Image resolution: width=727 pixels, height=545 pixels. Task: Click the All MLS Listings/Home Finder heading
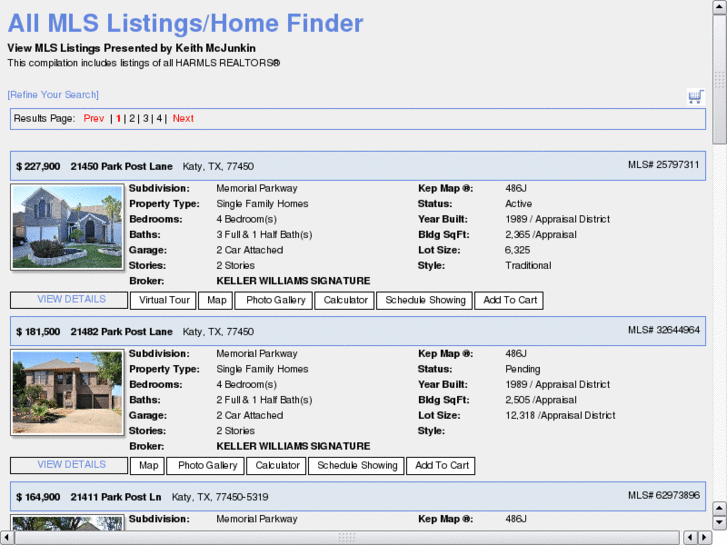[x=185, y=23]
